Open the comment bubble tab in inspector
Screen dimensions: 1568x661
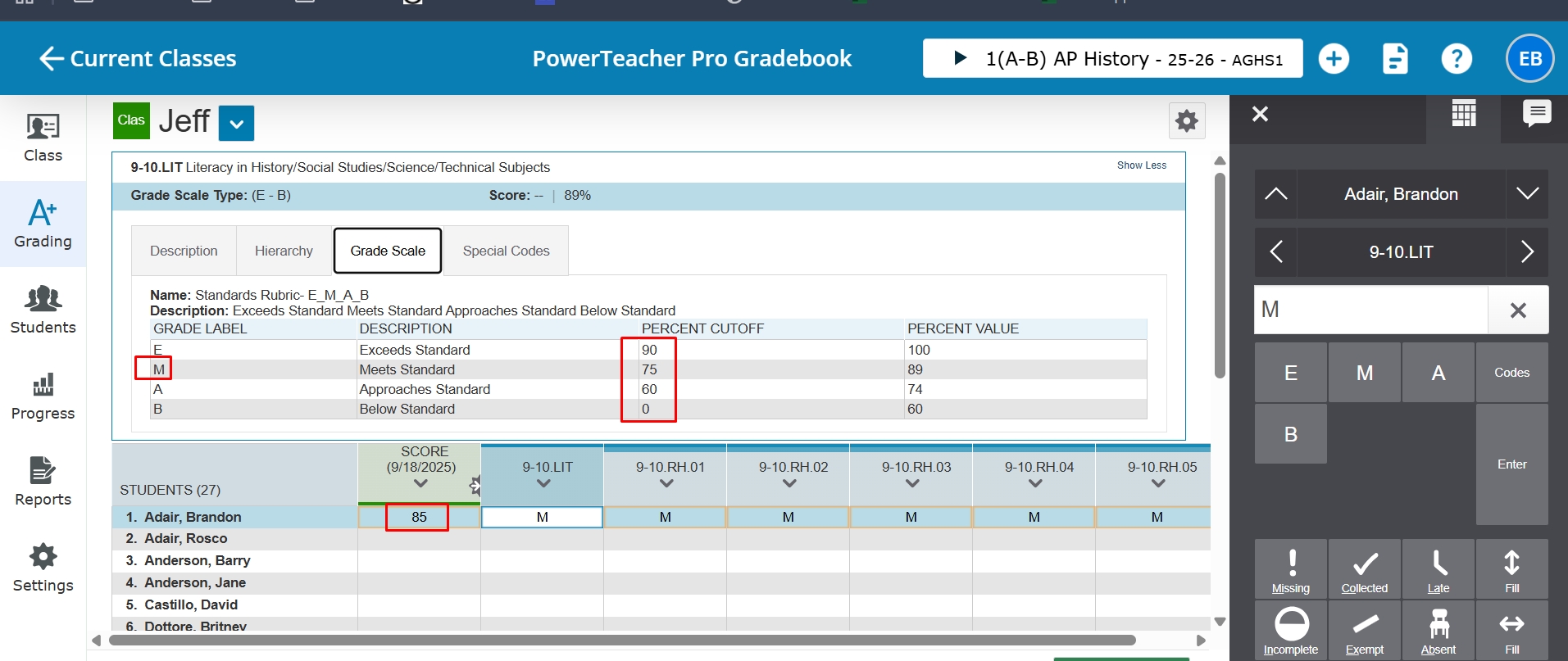tap(1536, 114)
